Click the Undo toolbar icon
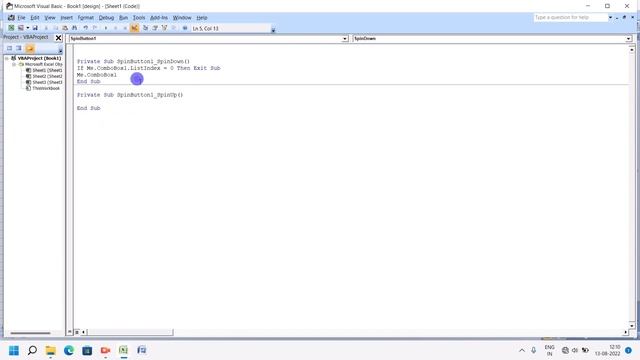 pyautogui.click(x=85, y=28)
